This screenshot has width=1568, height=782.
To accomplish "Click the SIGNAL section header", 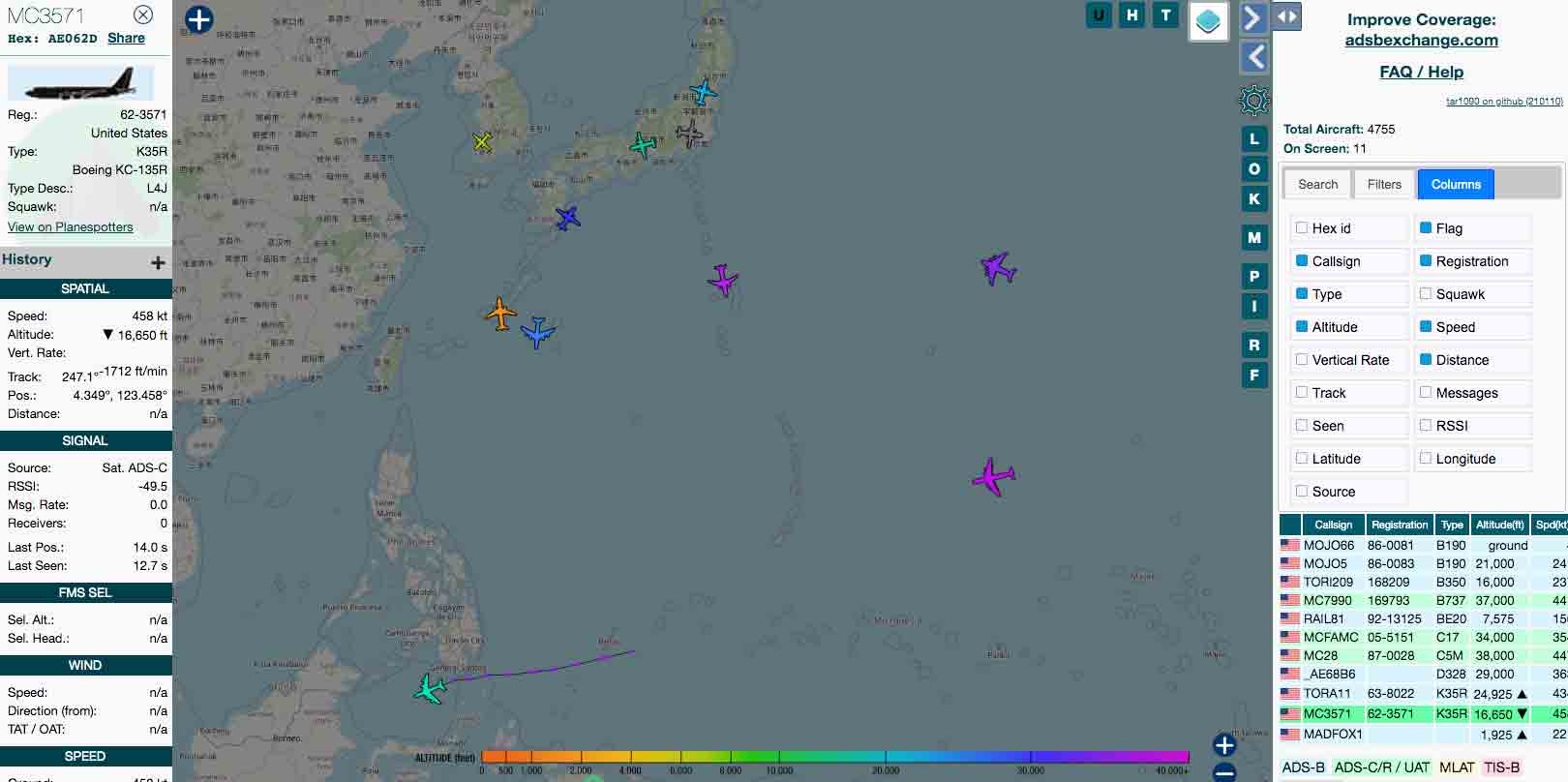I will point(85,440).
